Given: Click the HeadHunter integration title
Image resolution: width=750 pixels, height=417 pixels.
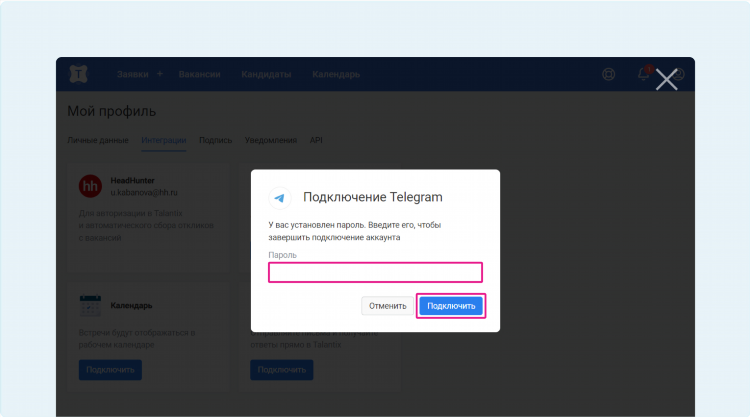Looking at the screenshot, I should 132,180.
